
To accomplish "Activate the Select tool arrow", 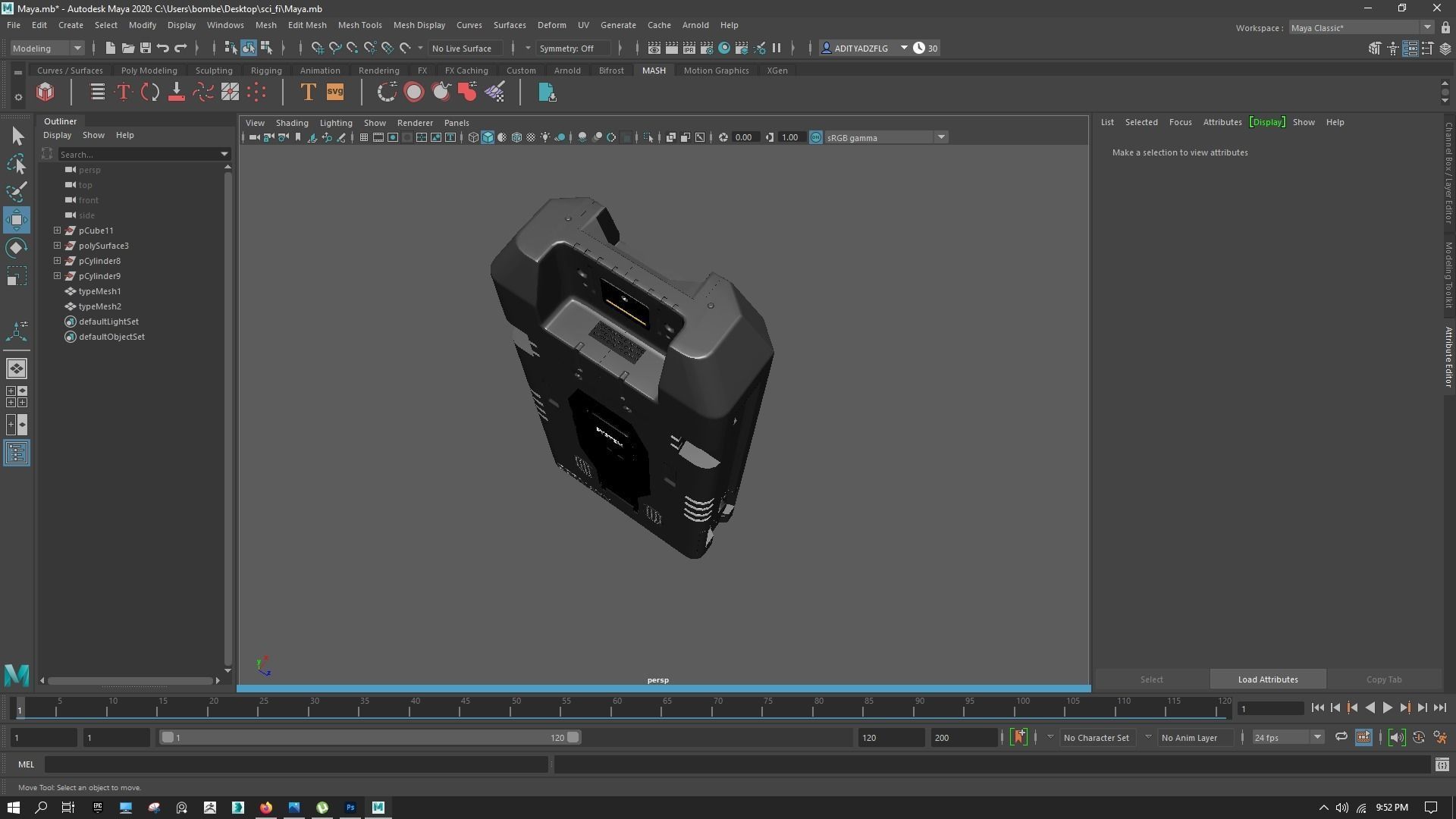I will (x=17, y=136).
